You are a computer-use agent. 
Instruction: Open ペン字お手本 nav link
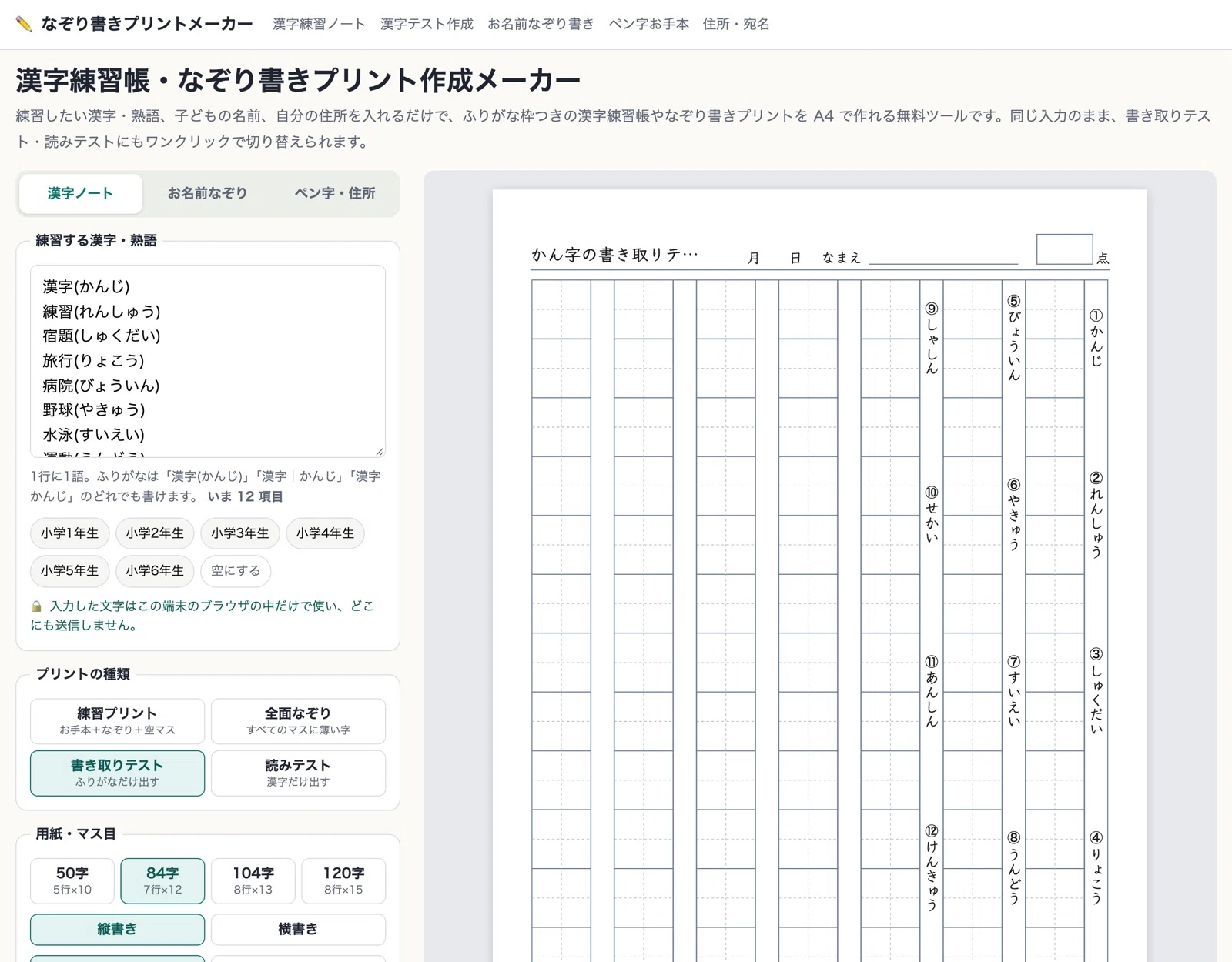click(648, 24)
